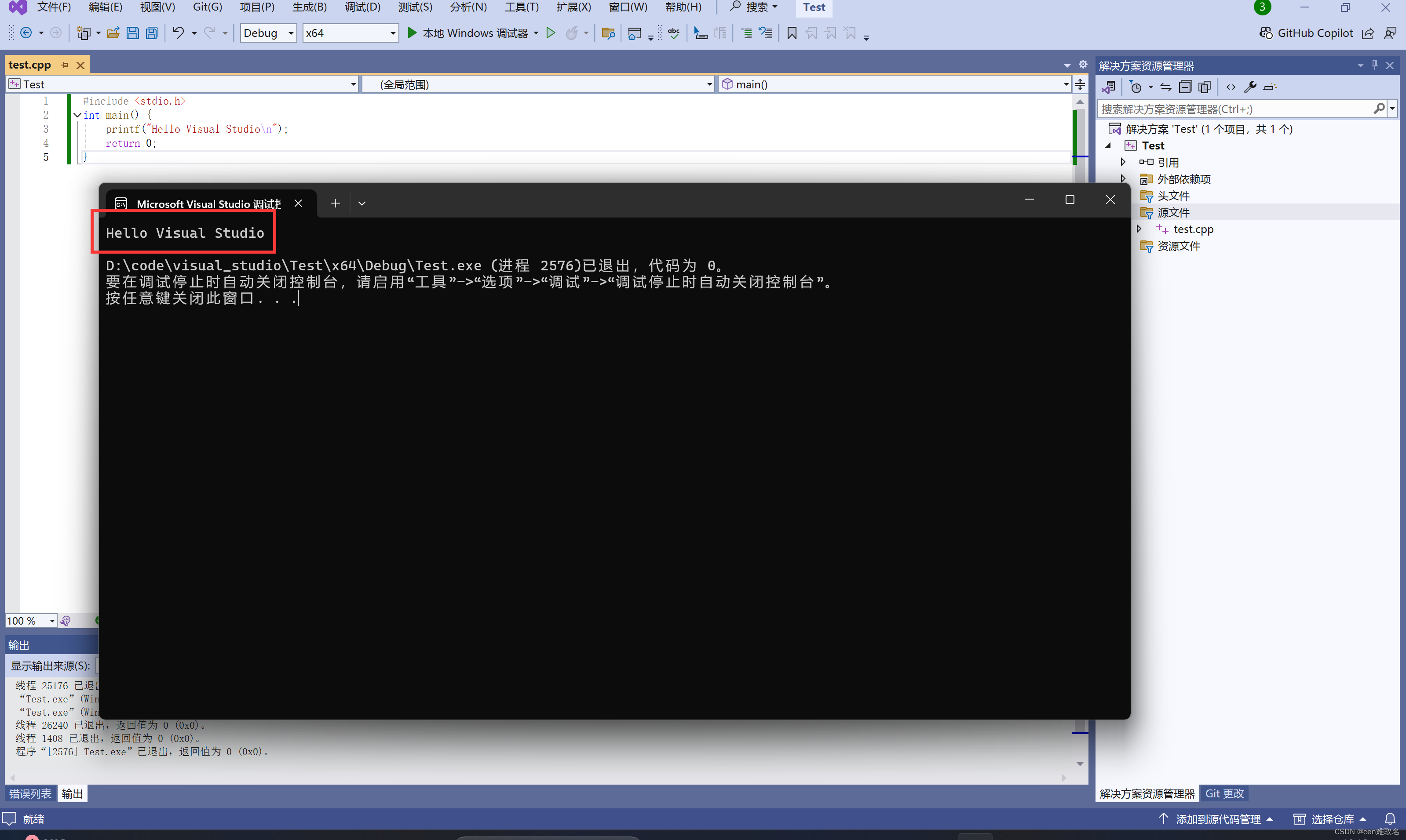Open the Debug configuration dropdown
The height and width of the screenshot is (840, 1406).
tap(268, 32)
